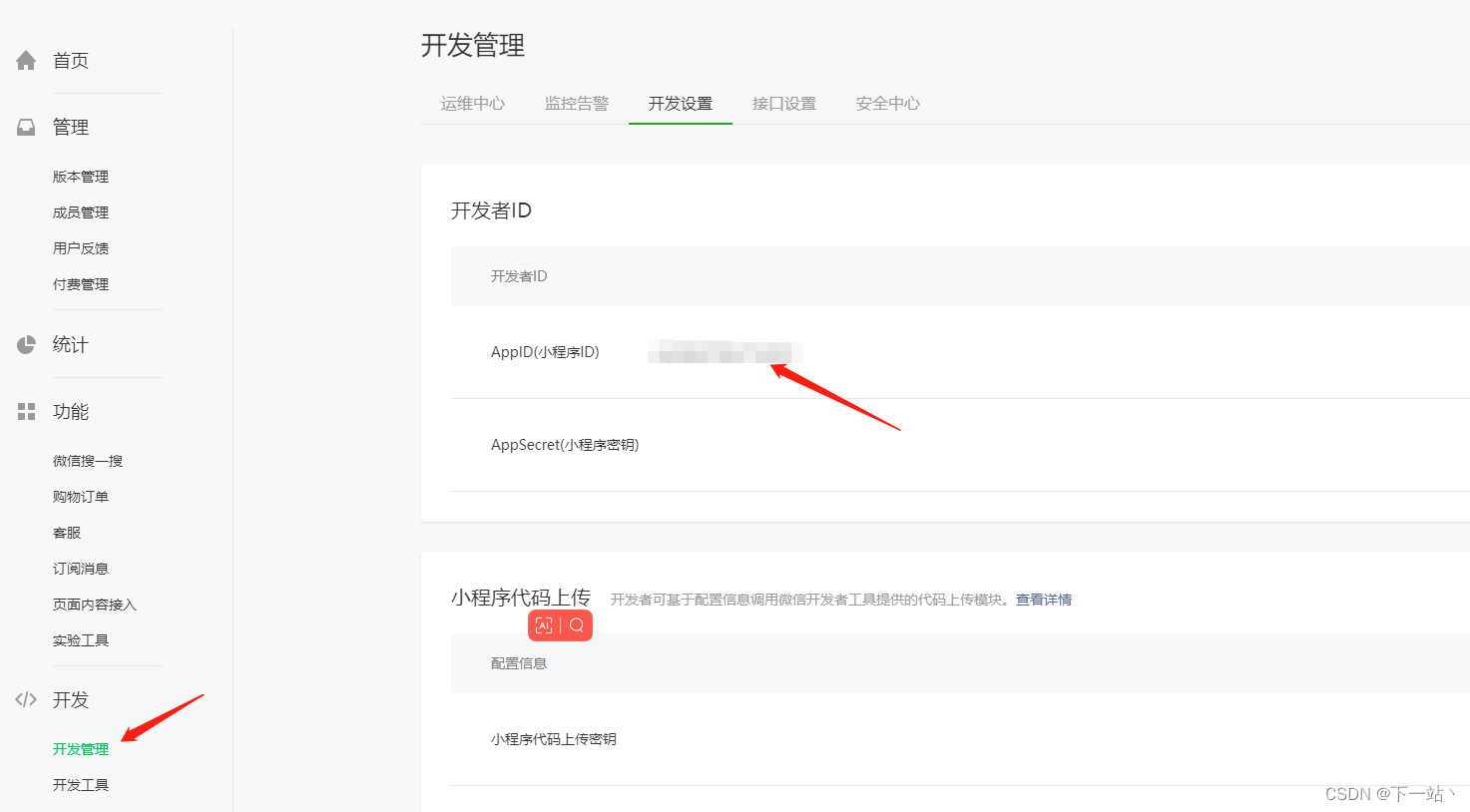Go to 购物订单
Image resolution: width=1470 pixels, height=812 pixels.
coord(81,497)
